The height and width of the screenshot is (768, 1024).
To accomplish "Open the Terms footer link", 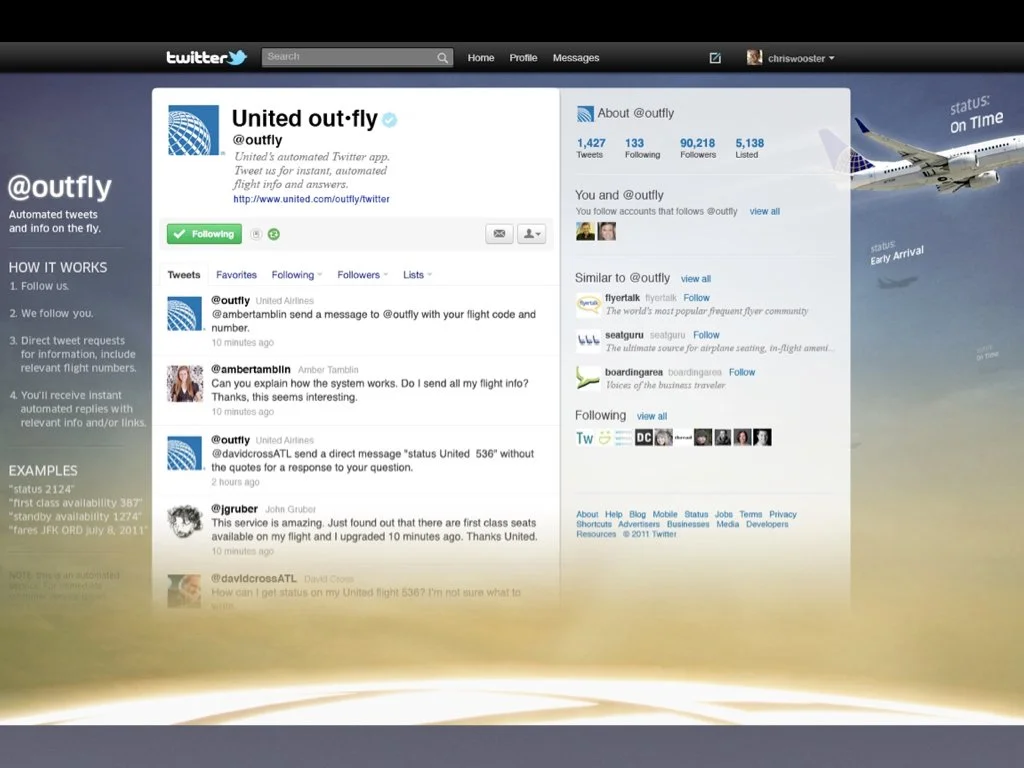I will [x=750, y=515].
